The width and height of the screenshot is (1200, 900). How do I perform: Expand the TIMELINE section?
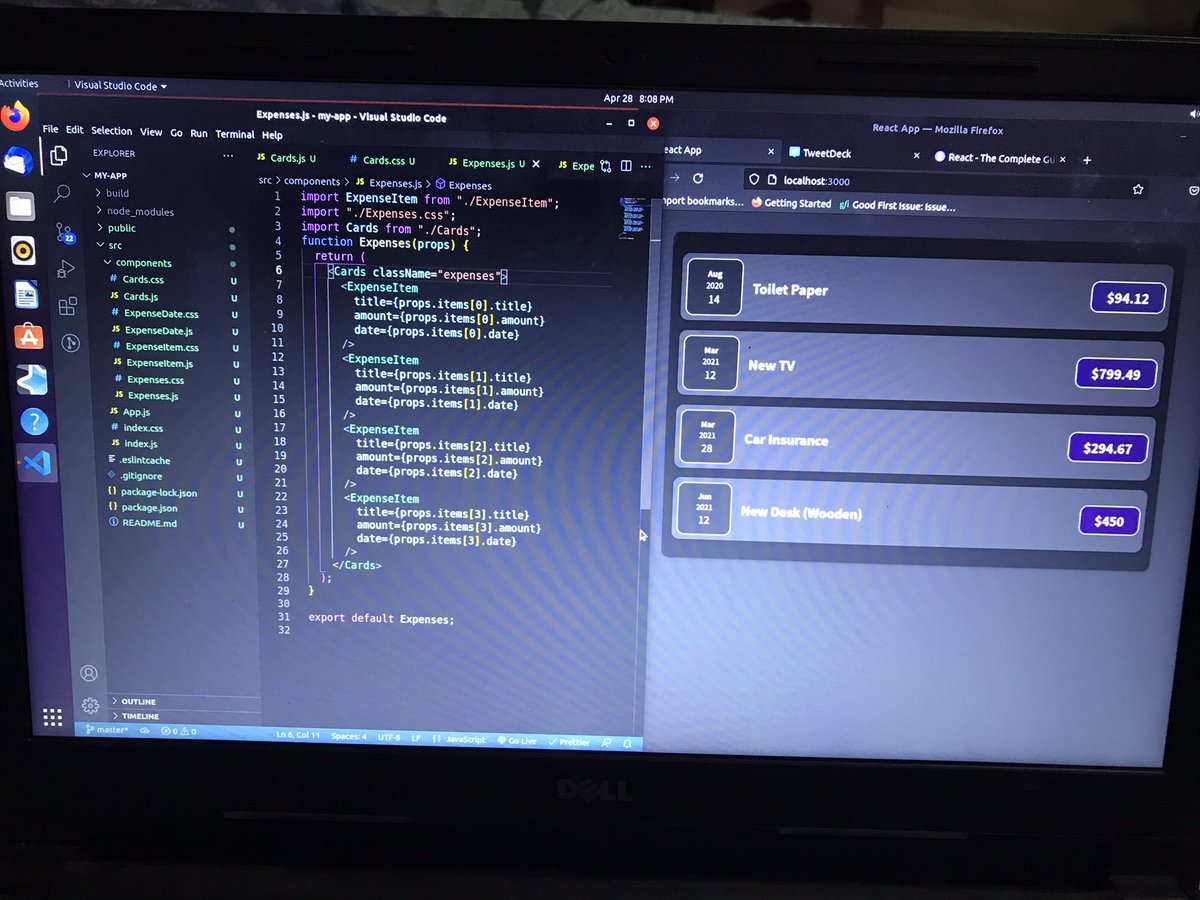[136, 716]
